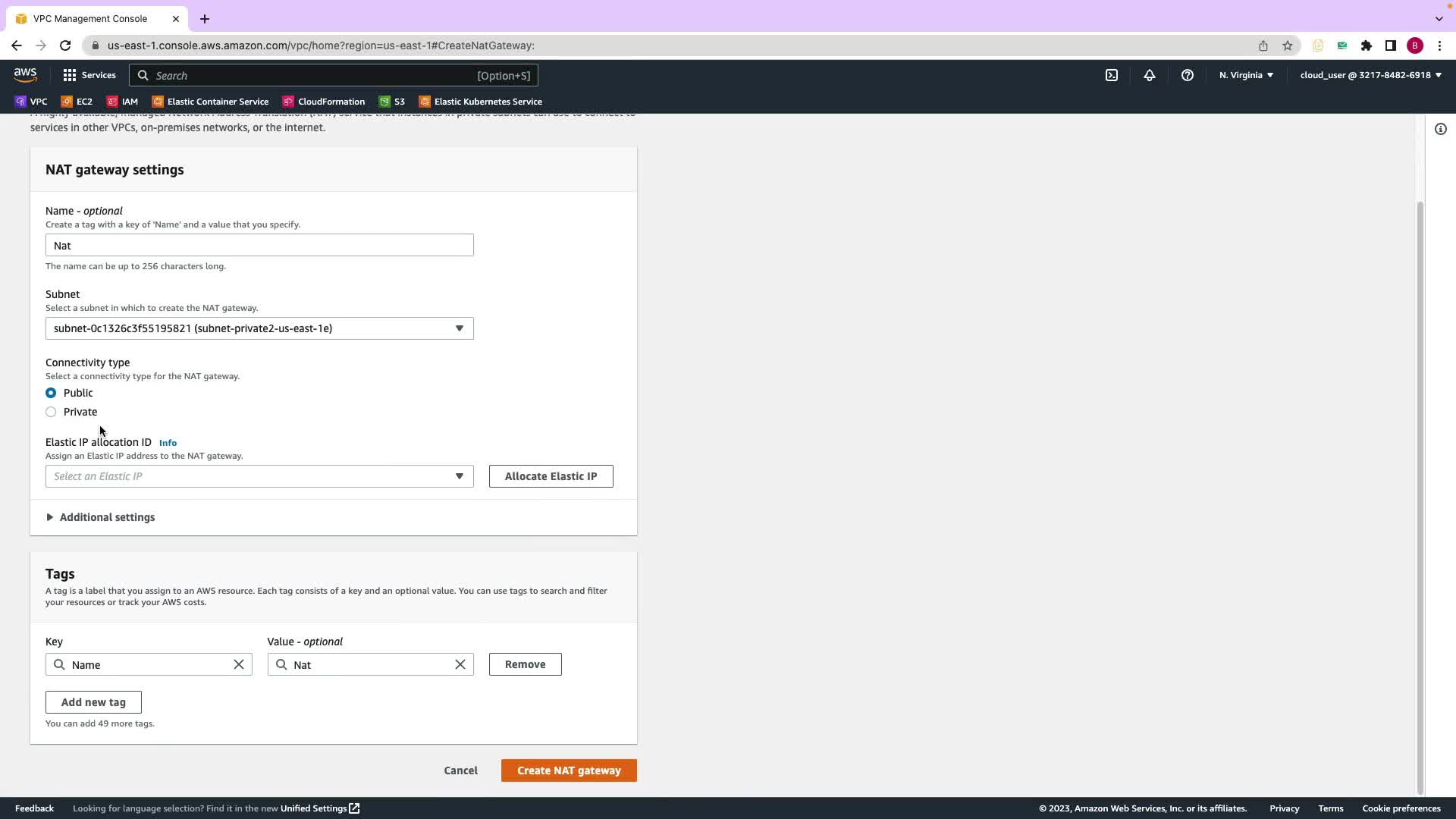Open EC2 from the favorites bar
1456x819 pixels.
tap(77, 102)
